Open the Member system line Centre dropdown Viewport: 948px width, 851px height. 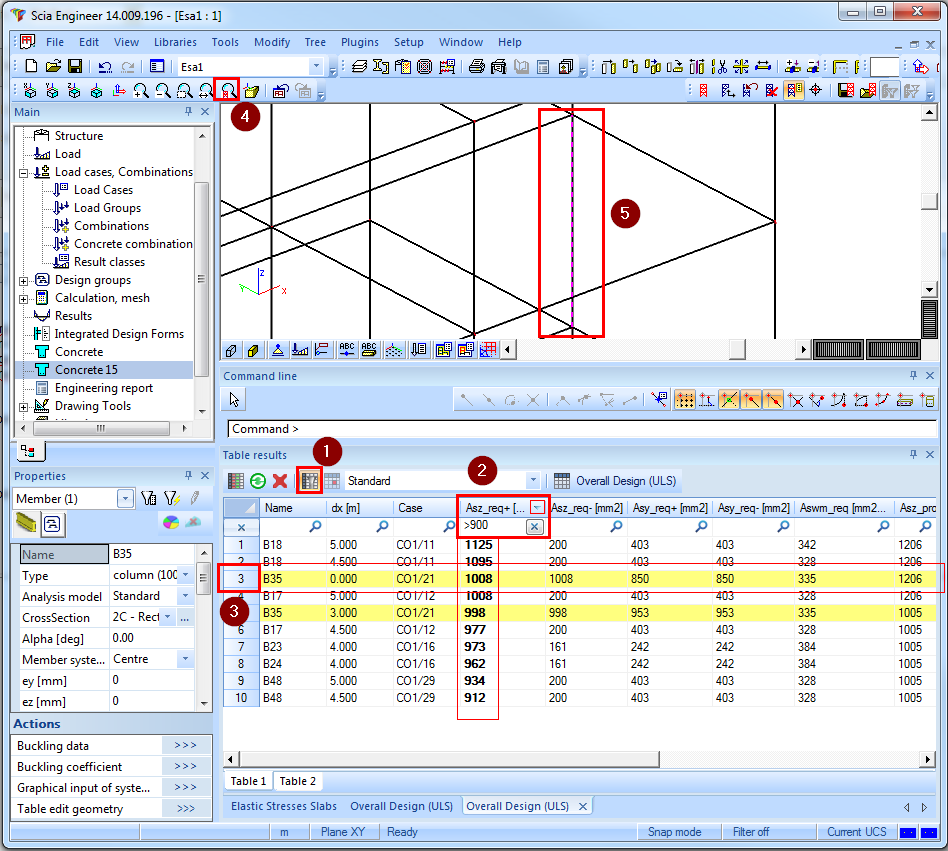(185, 659)
